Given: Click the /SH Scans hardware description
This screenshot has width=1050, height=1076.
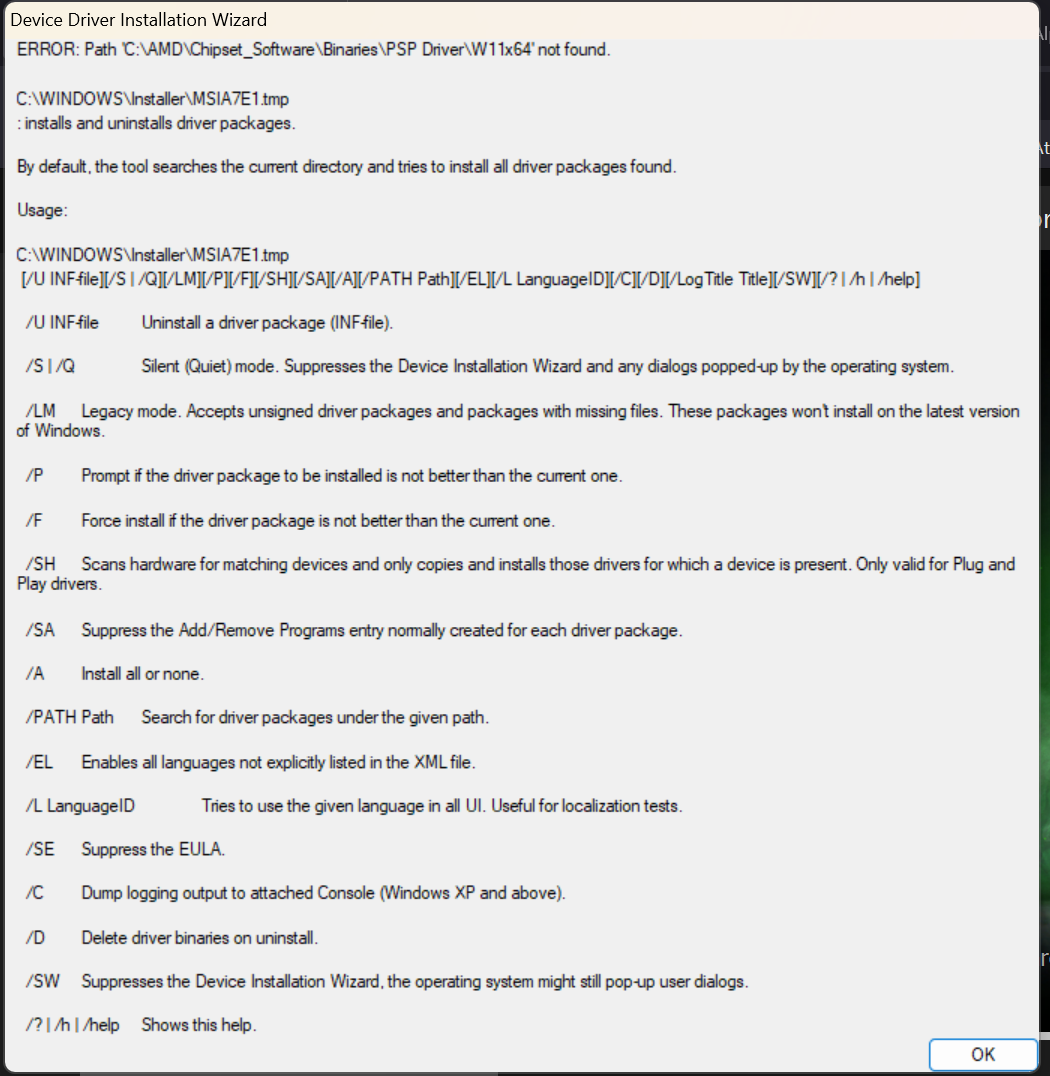Looking at the screenshot, I should pyautogui.click(x=516, y=574).
